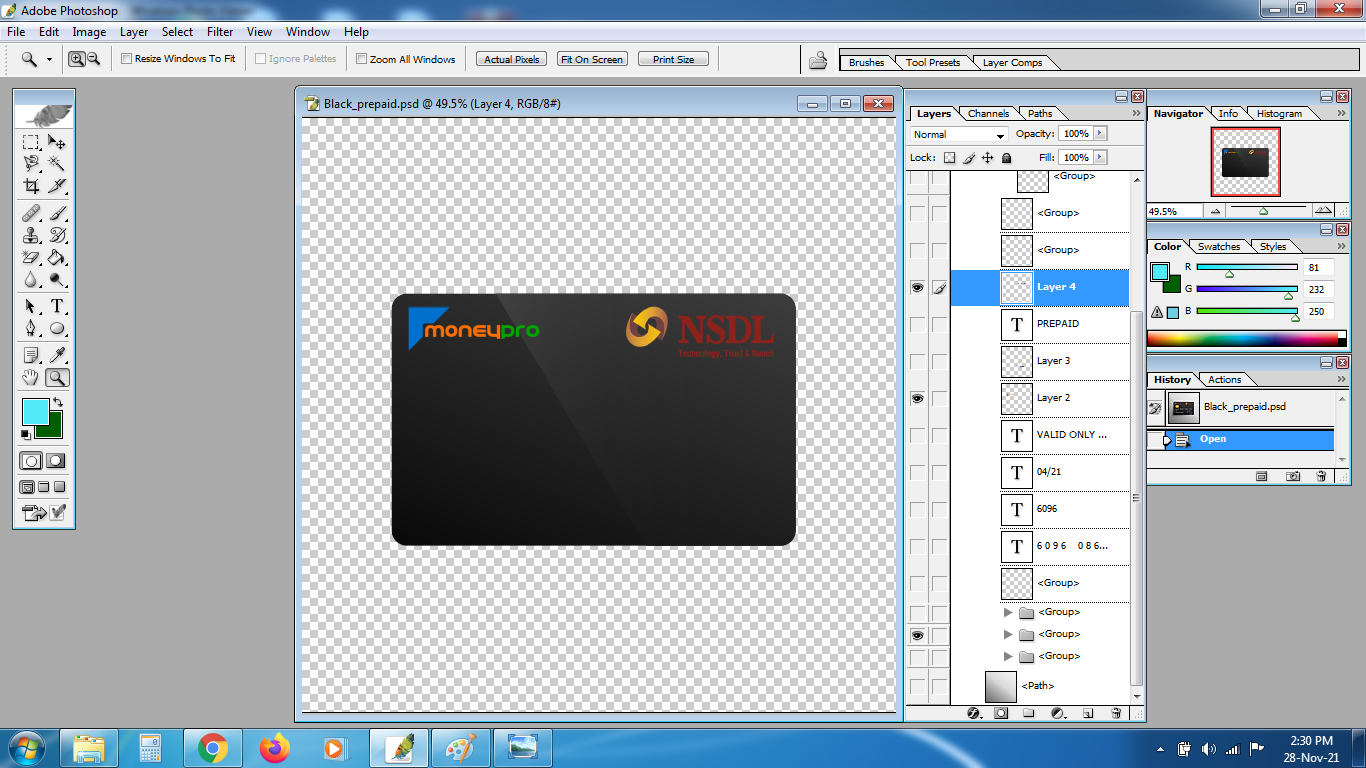The width and height of the screenshot is (1366, 768).
Task: Check the Zoom All Windows option
Action: [x=361, y=59]
